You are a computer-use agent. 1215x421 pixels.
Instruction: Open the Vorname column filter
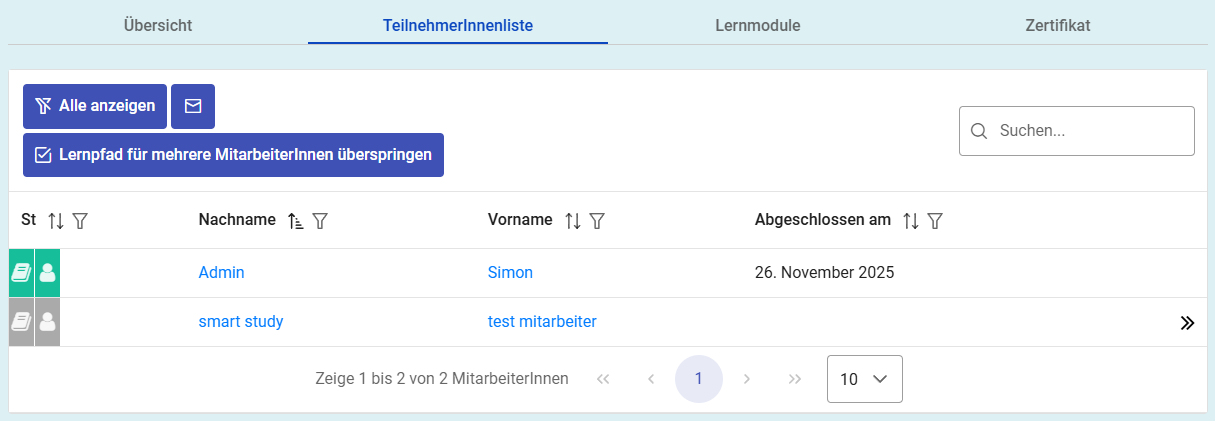point(596,220)
